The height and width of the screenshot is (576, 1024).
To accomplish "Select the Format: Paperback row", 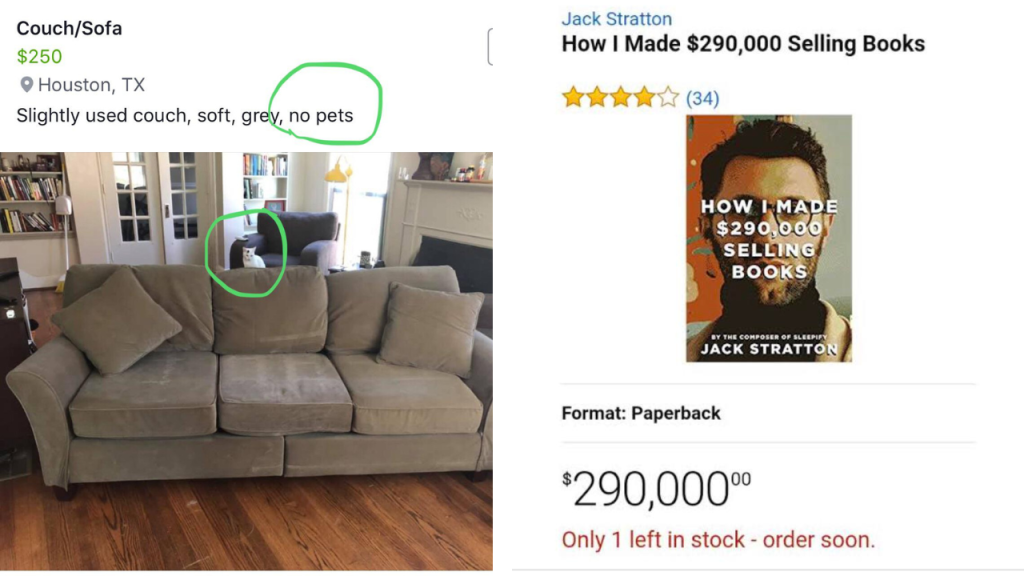I will (641, 412).
